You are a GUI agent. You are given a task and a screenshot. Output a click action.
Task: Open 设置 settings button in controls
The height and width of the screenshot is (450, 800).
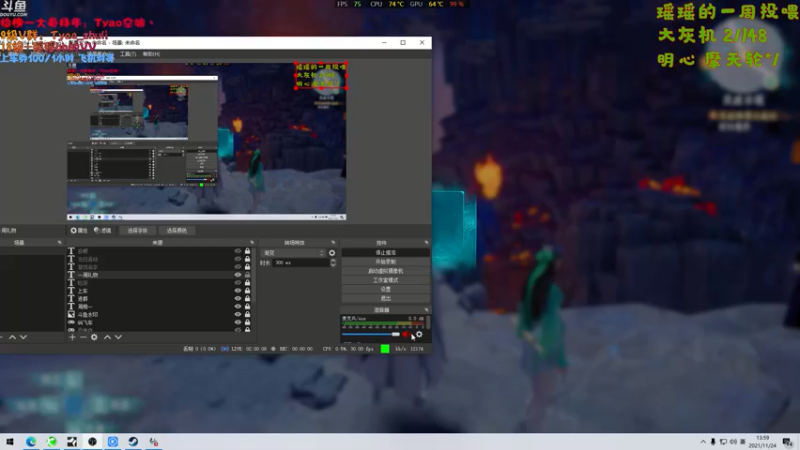(386, 289)
